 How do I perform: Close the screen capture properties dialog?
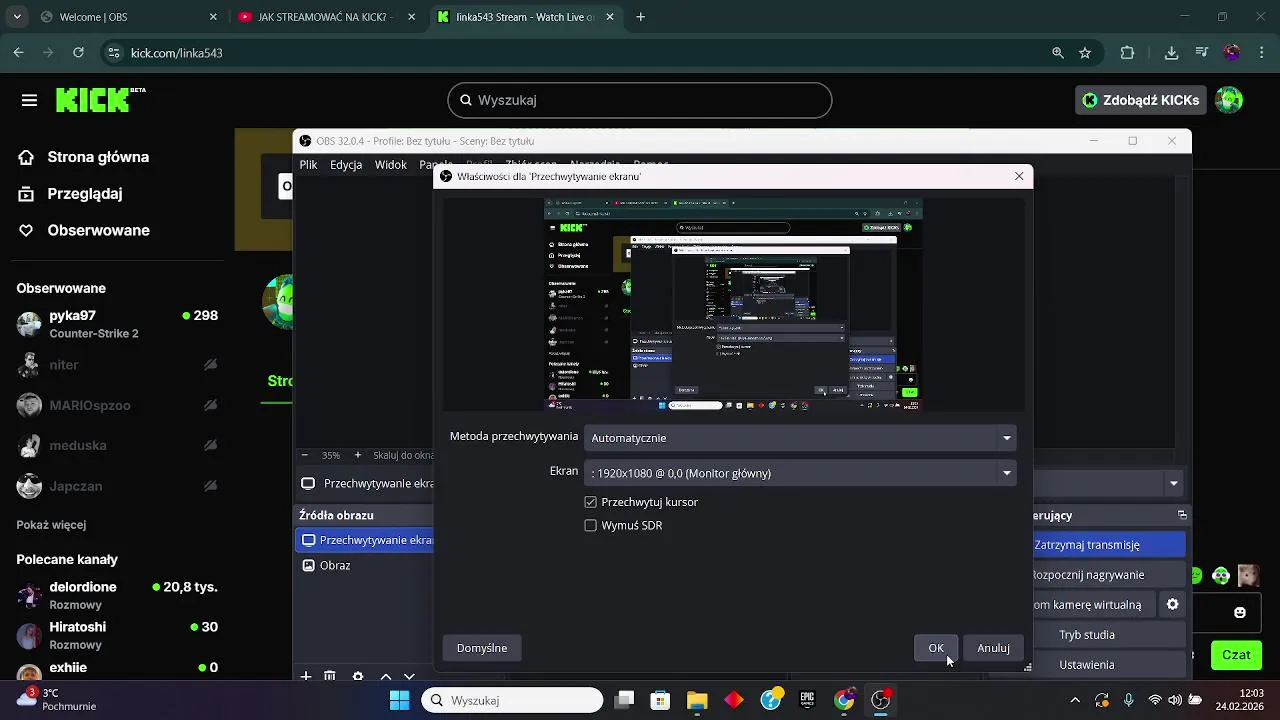[1019, 176]
